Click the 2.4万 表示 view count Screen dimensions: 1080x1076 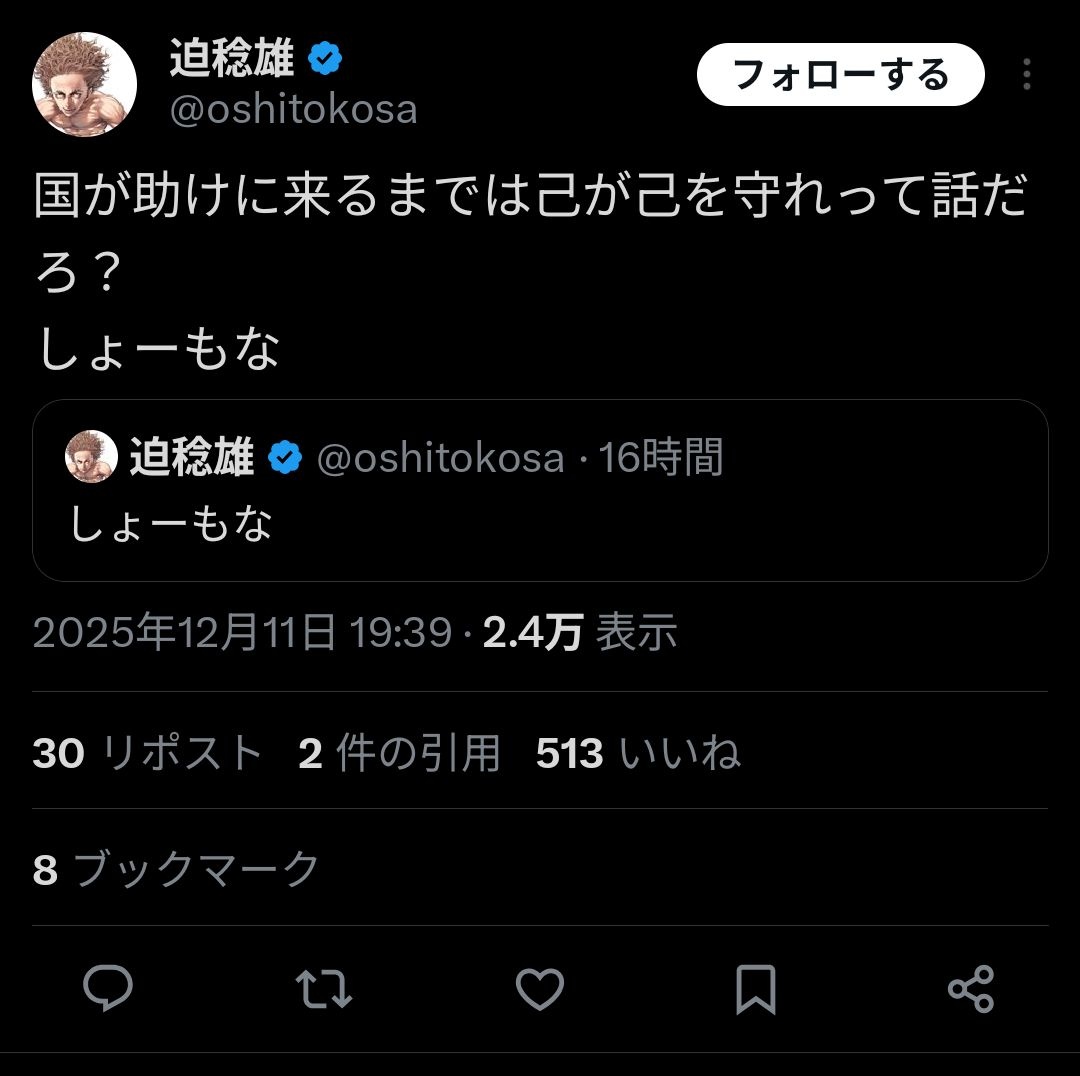click(580, 633)
